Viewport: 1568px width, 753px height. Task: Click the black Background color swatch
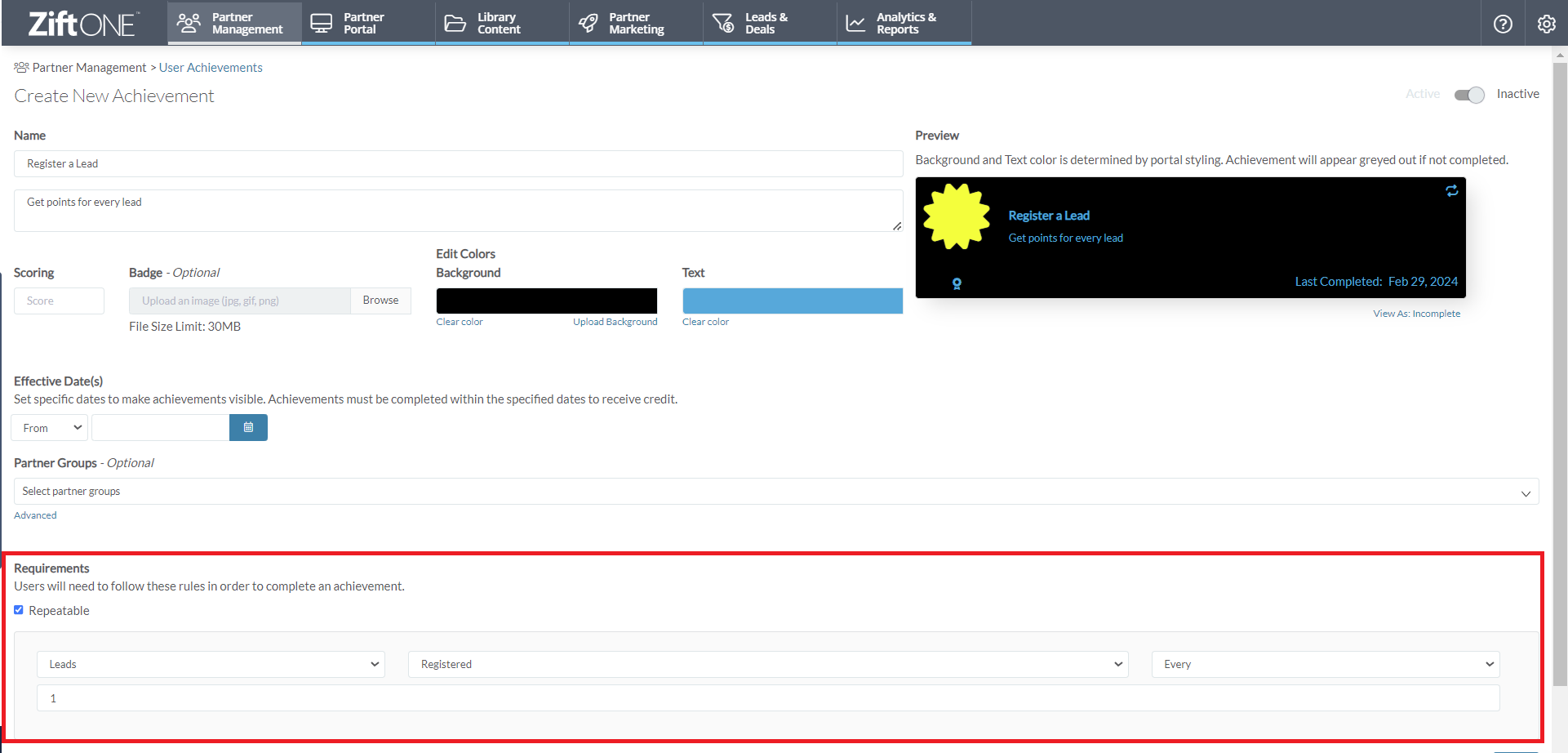click(547, 301)
